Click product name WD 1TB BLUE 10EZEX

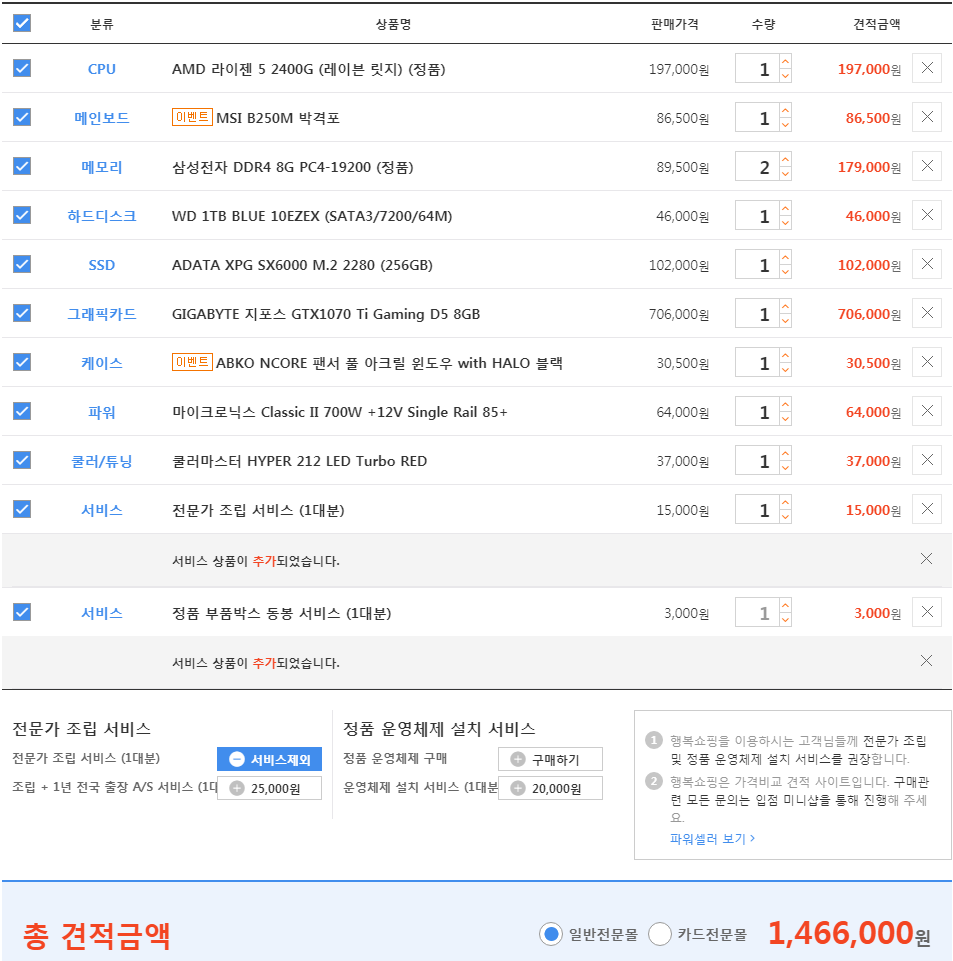[x=312, y=216]
